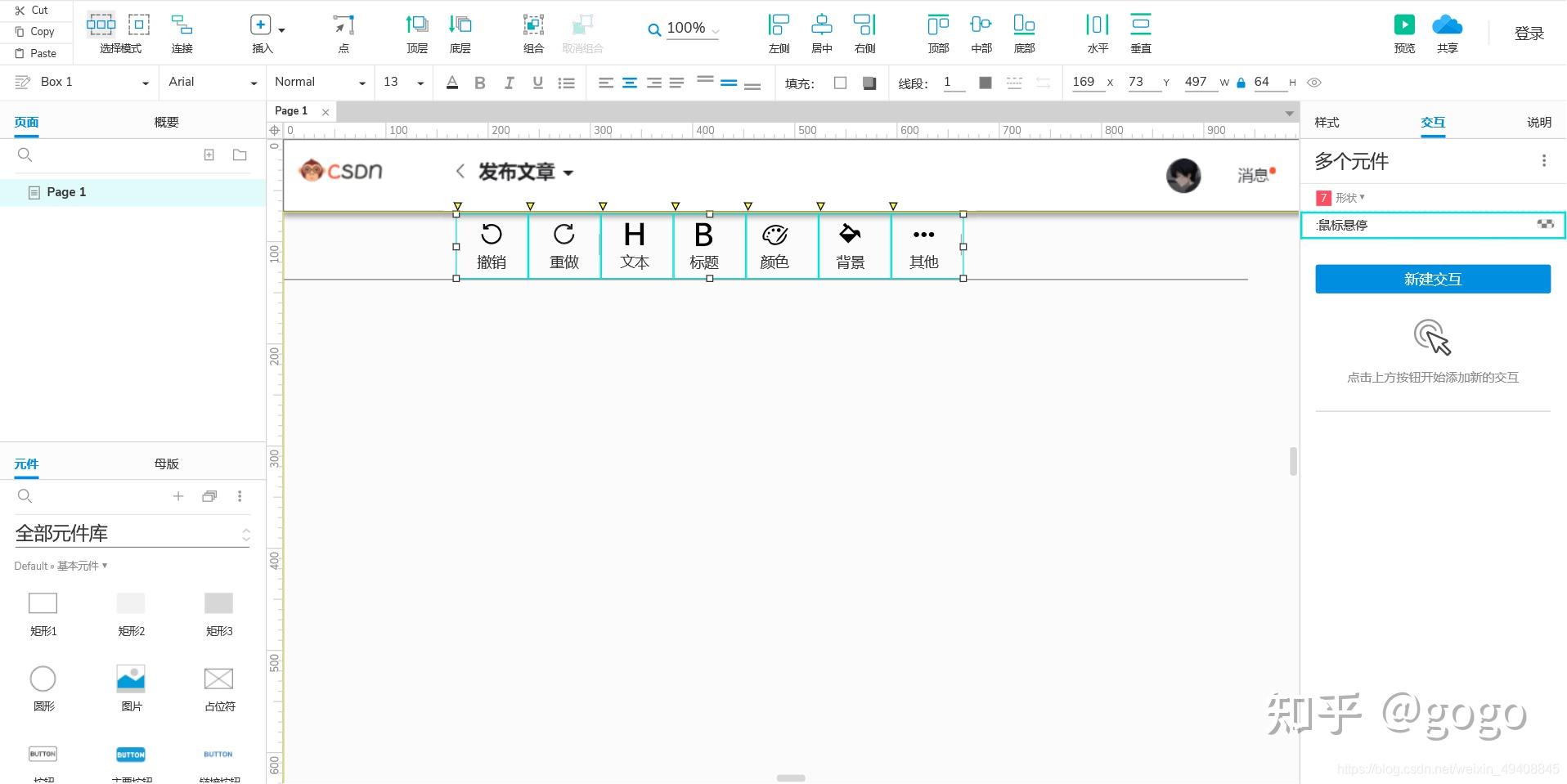
Task: Group selected widgets with 组合
Action: point(533,34)
